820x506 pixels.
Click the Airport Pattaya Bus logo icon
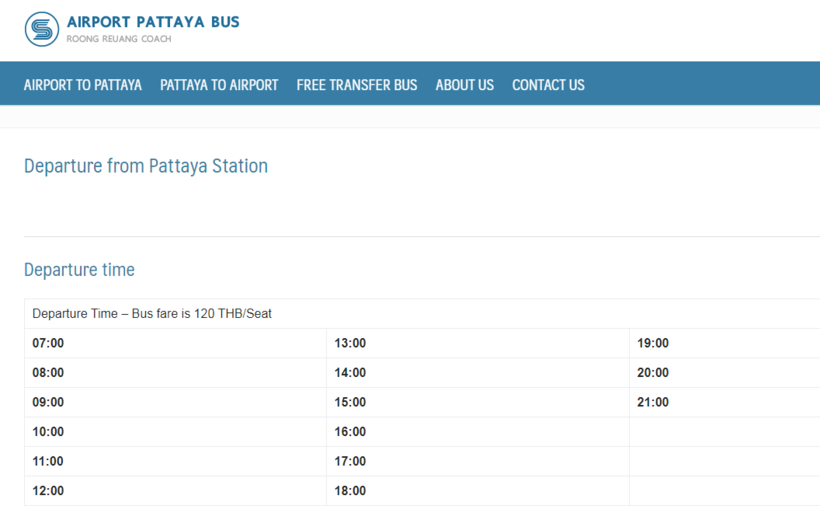42,29
